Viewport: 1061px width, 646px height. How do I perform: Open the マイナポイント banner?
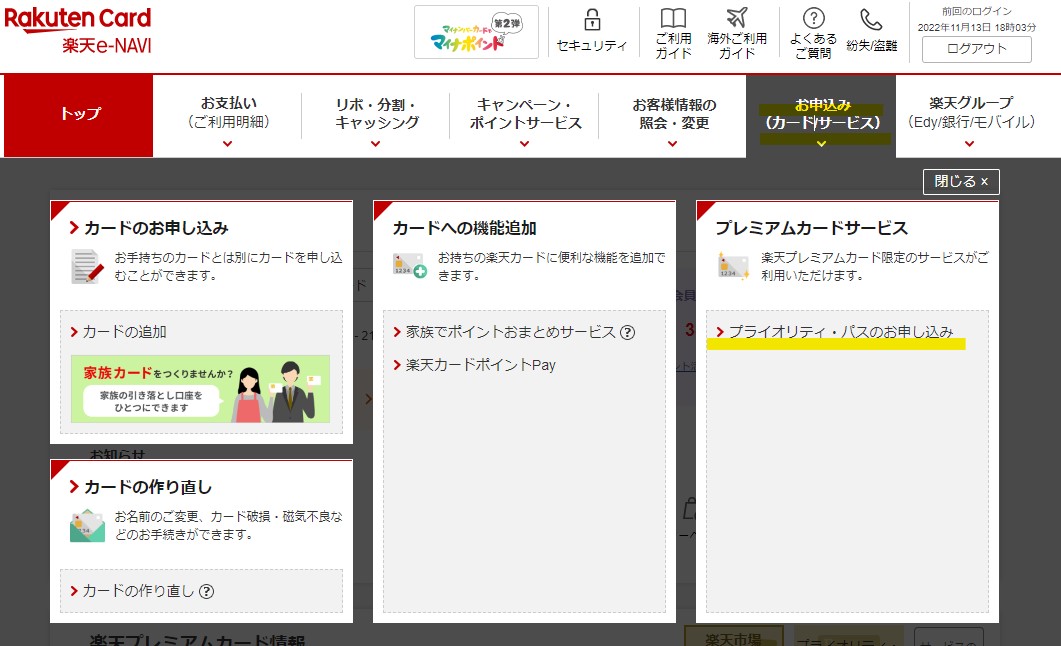click(476, 32)
